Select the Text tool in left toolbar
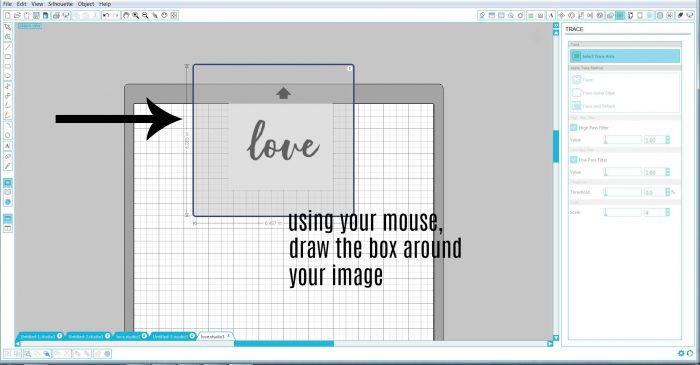The width and height of the screenshot is (700, 365). point(8,145)
